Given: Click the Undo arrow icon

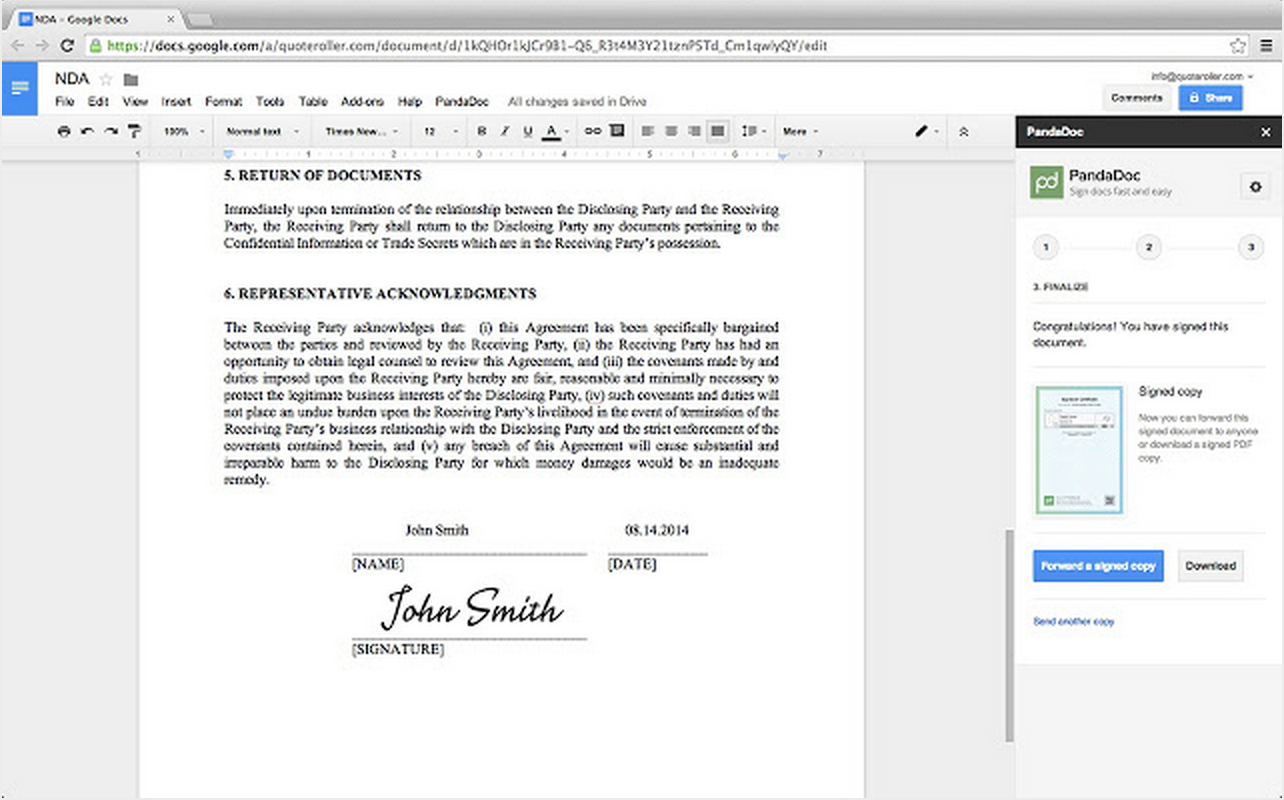Looking at the screenshot, I should coord(87,131).
